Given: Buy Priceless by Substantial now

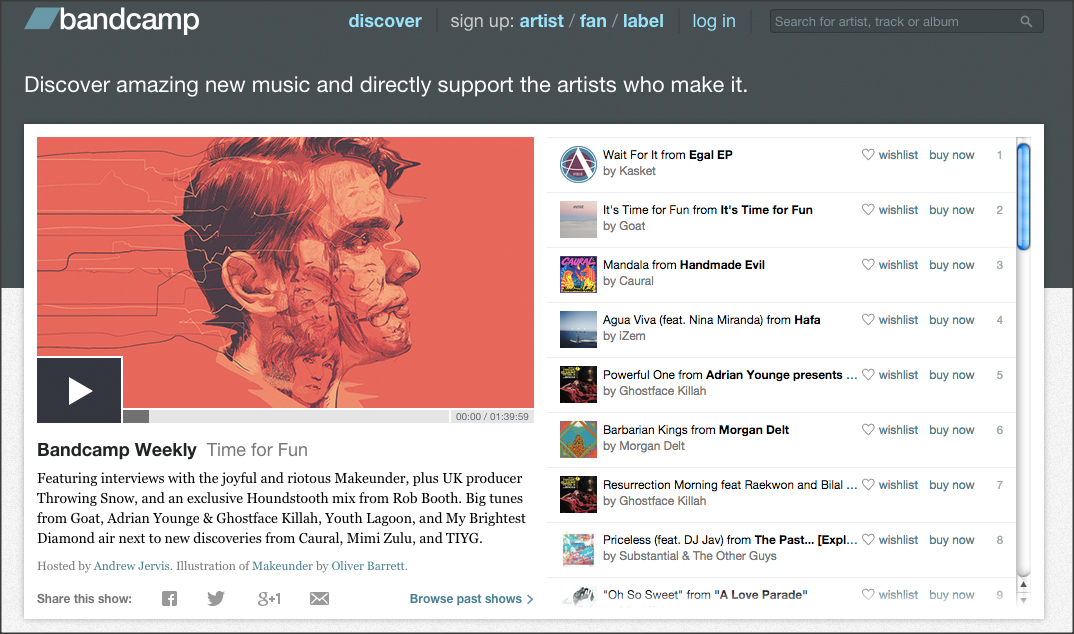Looking at the screenshot, I should coord(951,540).
